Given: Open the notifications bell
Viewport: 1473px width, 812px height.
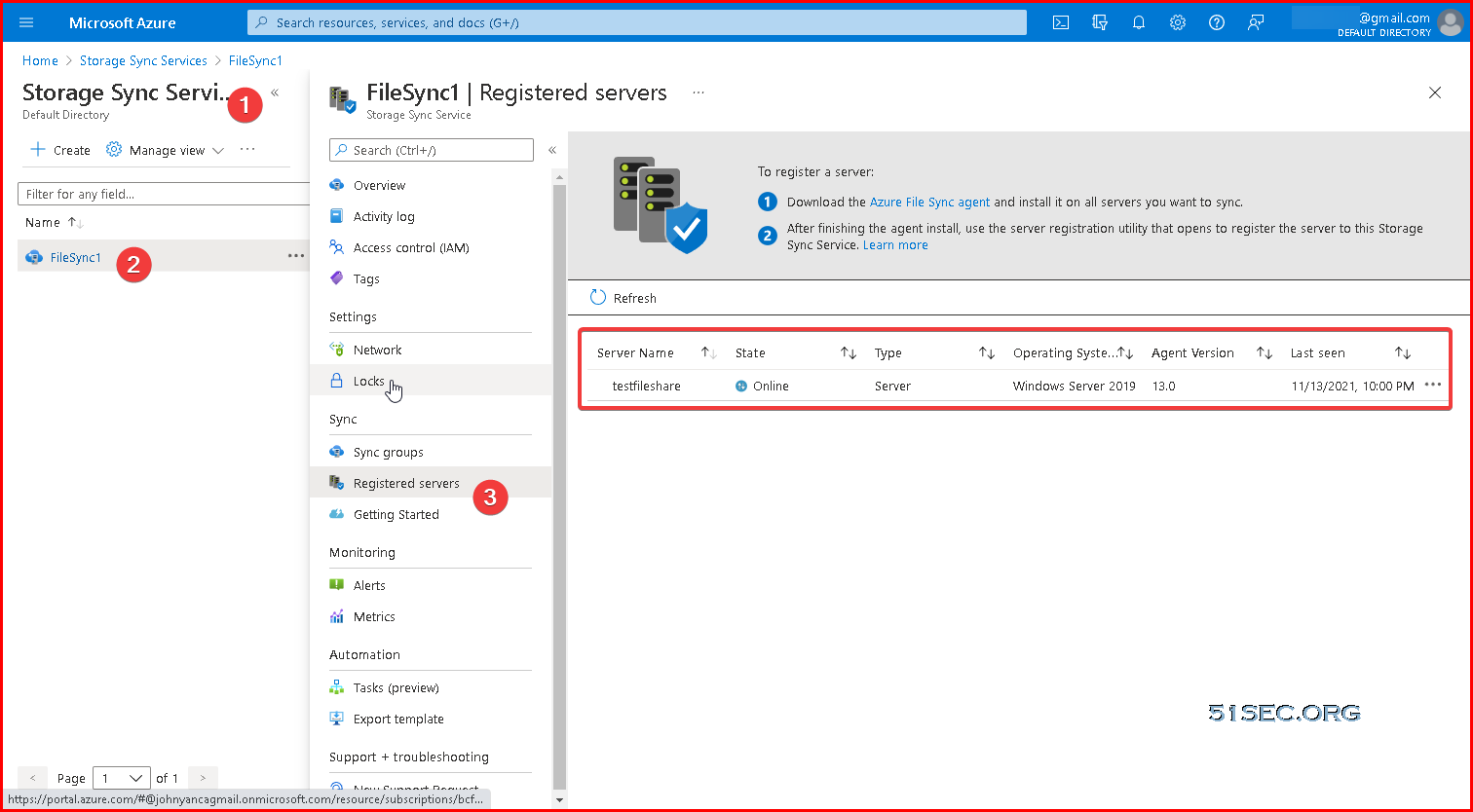Looking at the screenshot, I should [1139, 22].
